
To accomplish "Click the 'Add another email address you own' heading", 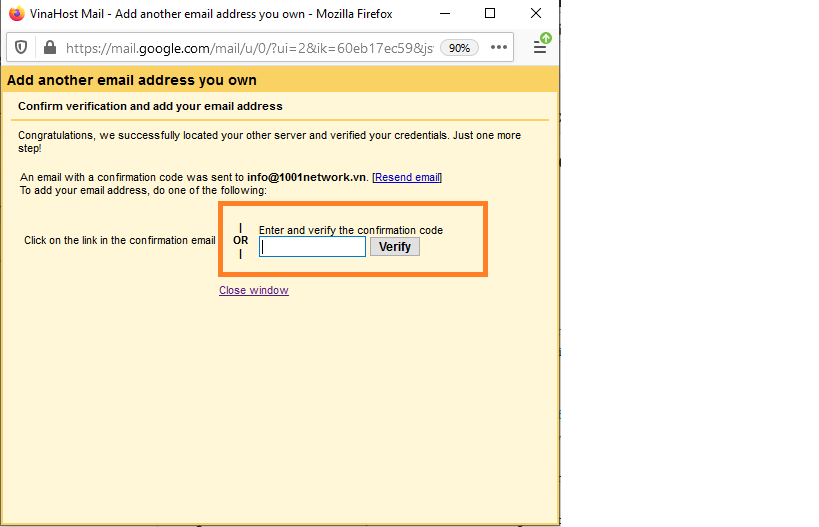I will (132, 80).
